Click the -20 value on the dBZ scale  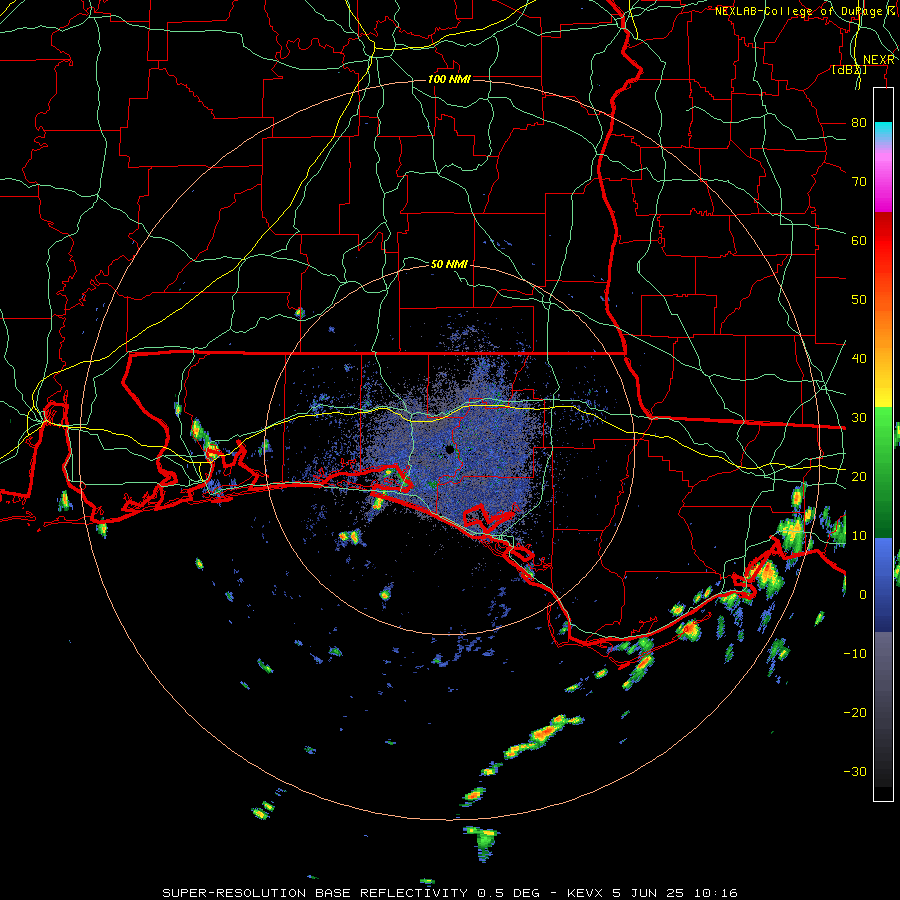tap(855, 712)
